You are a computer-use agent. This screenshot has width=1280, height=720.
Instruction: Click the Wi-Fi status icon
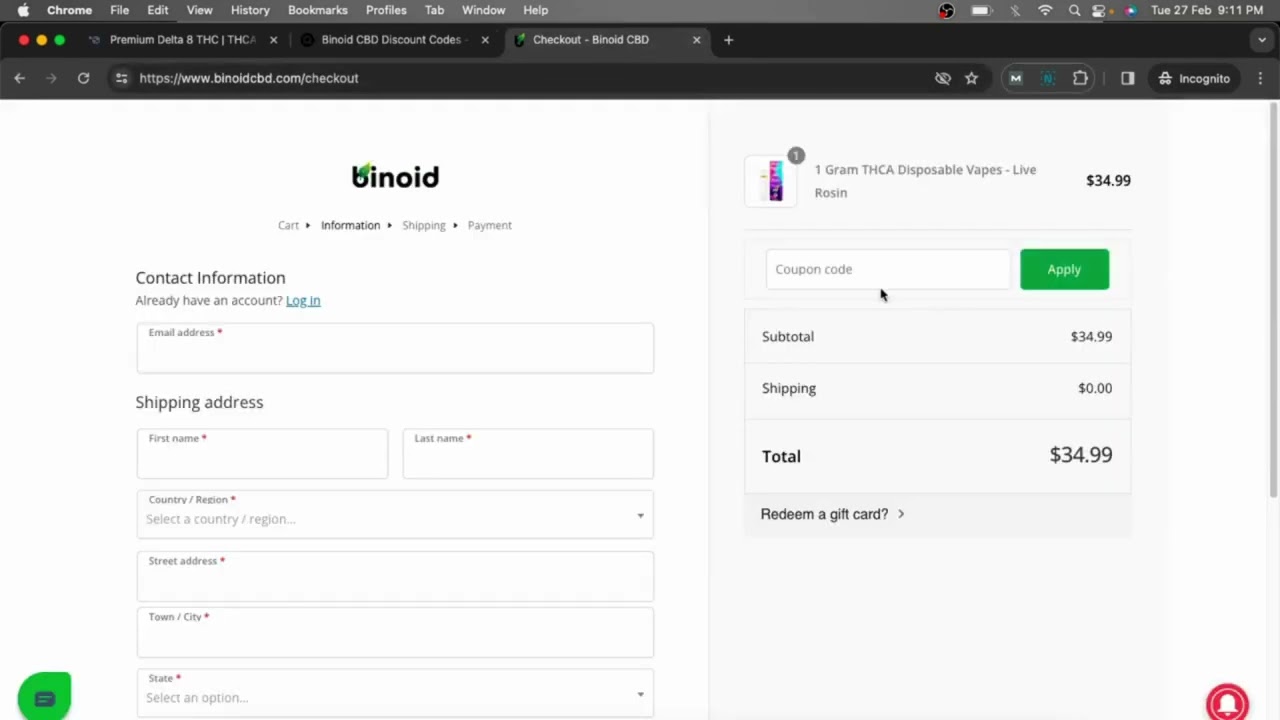point(1045,10)
